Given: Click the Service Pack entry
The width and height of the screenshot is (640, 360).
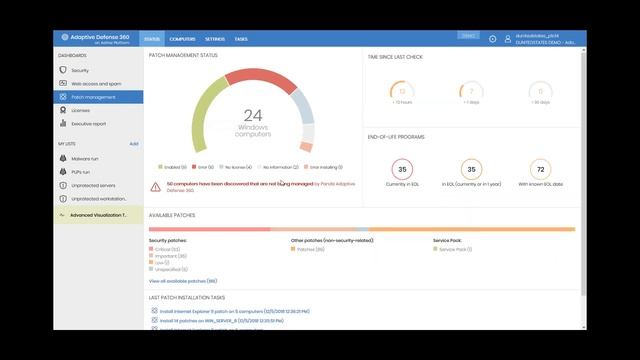Looking at the screenshot, I should (x=453, y=249).
